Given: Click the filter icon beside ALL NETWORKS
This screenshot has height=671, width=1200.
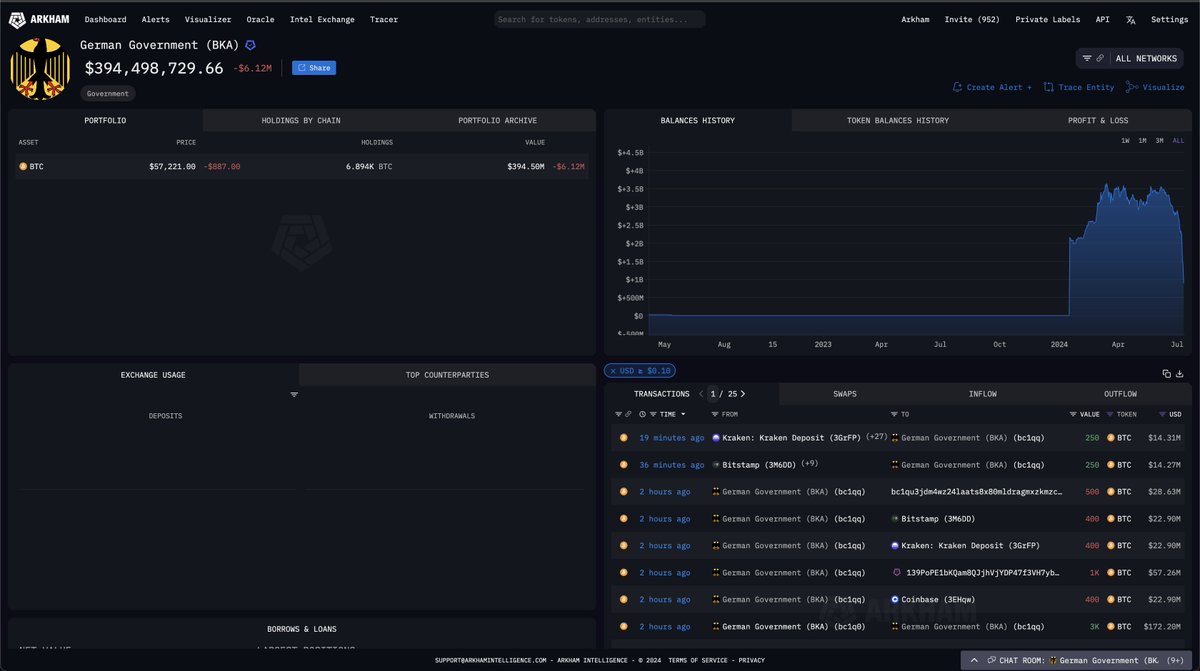Looking at the screenshot, I should coord(1089,58).
